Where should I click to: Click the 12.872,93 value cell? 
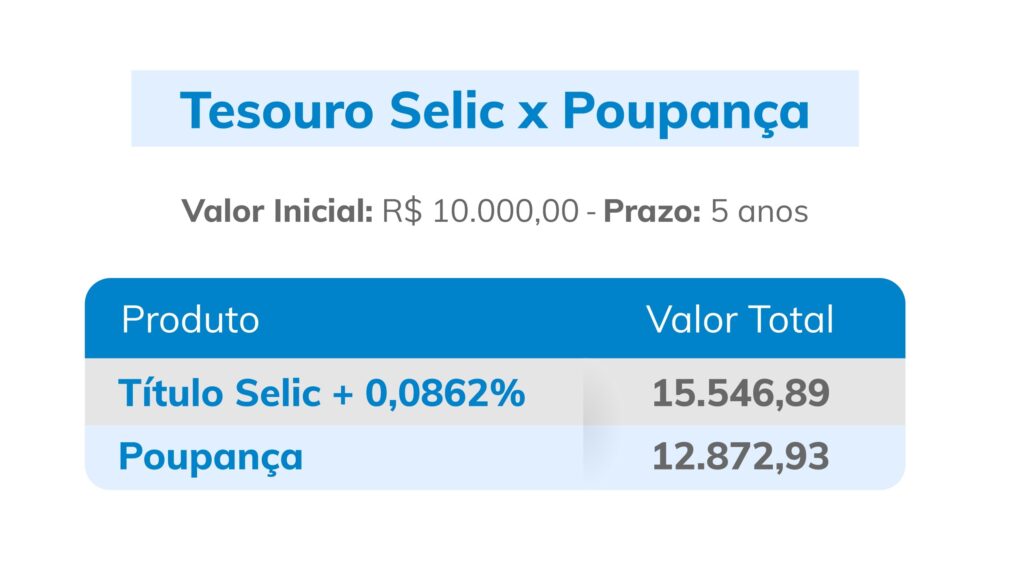[x=741, y=456]
